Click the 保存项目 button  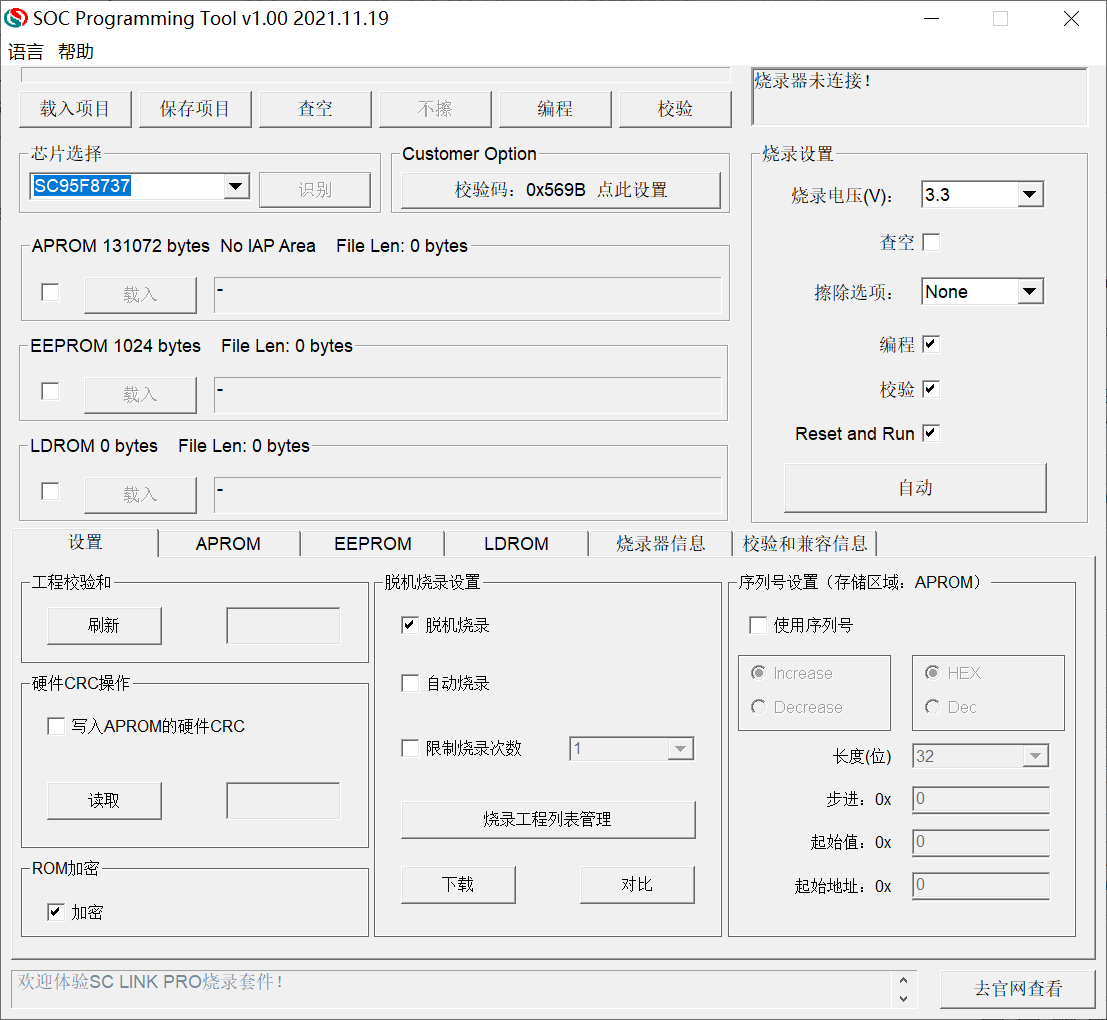[x=195, y=109]
